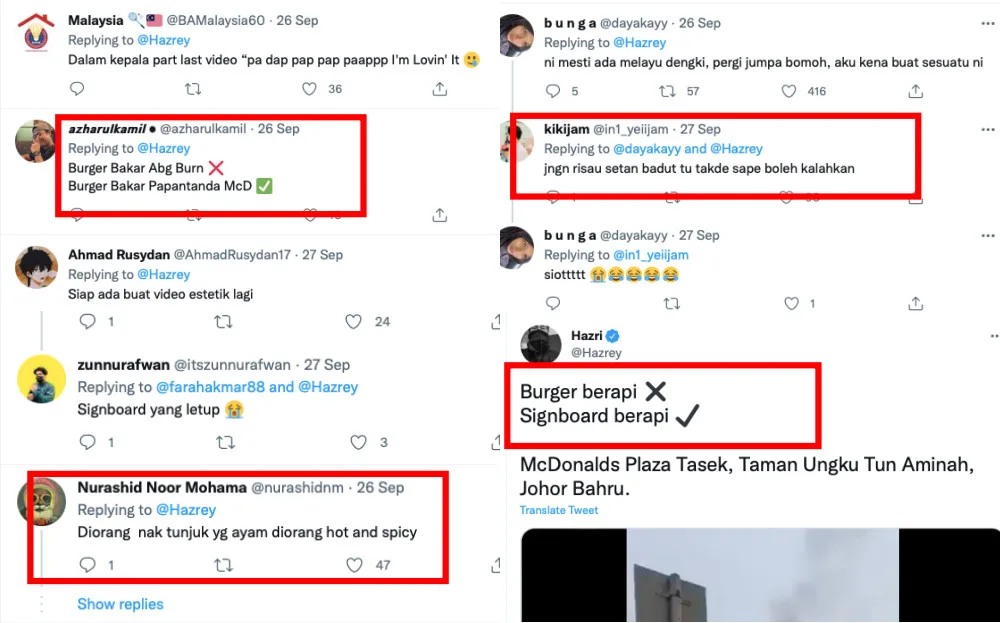Retweet Ahmad Rusydan's video estetik tweet
Viewport: 1000px width, 623px height.
[x=224, y=321]
